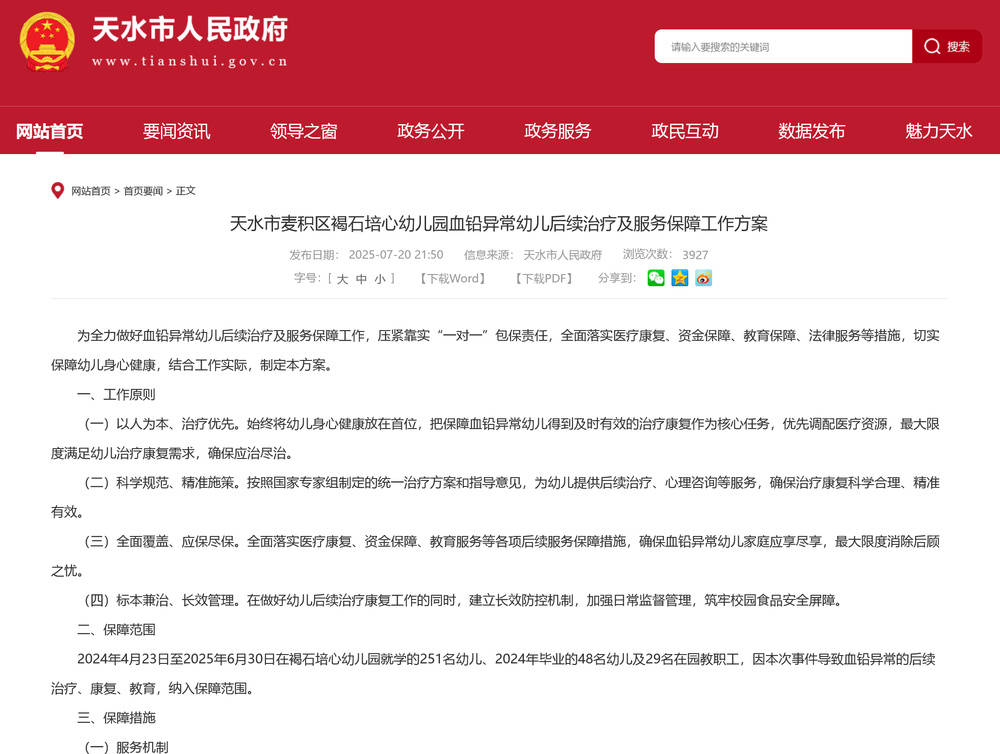Viewport: 1000px width, 754px height.
Task: Click the magnifier search icon
Action: [931, 46]
